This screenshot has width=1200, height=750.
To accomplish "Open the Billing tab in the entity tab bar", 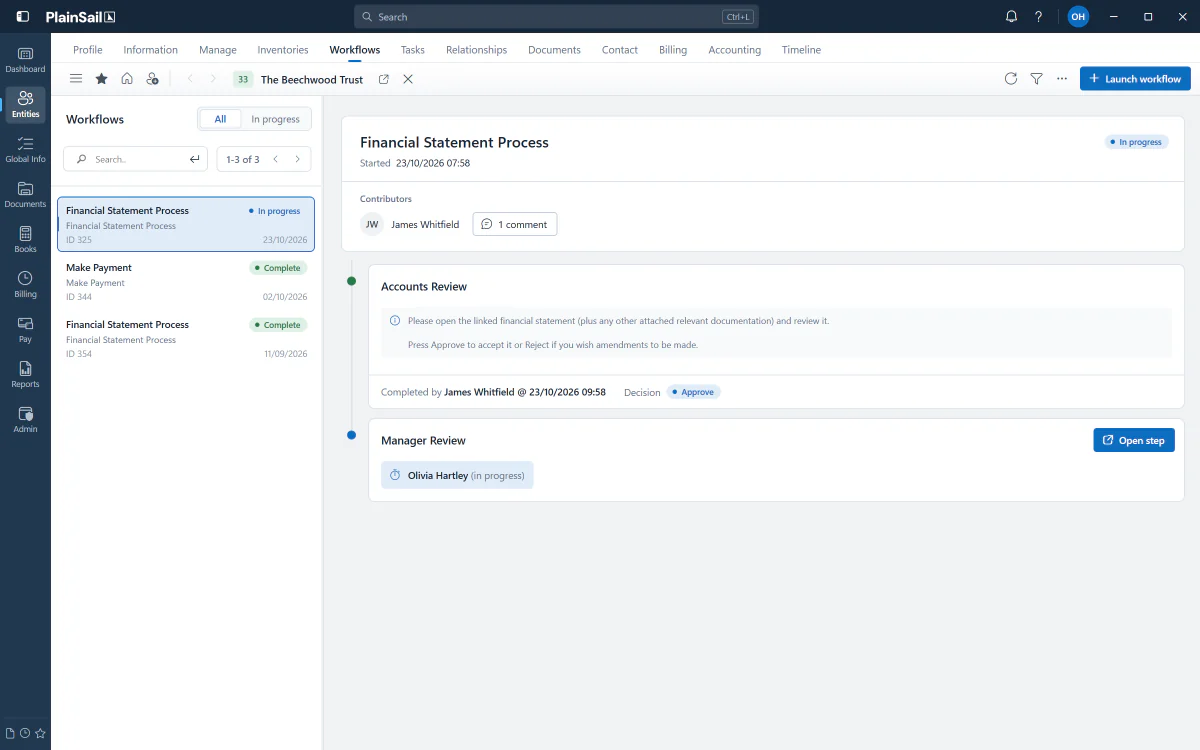I will coord(673,50).
